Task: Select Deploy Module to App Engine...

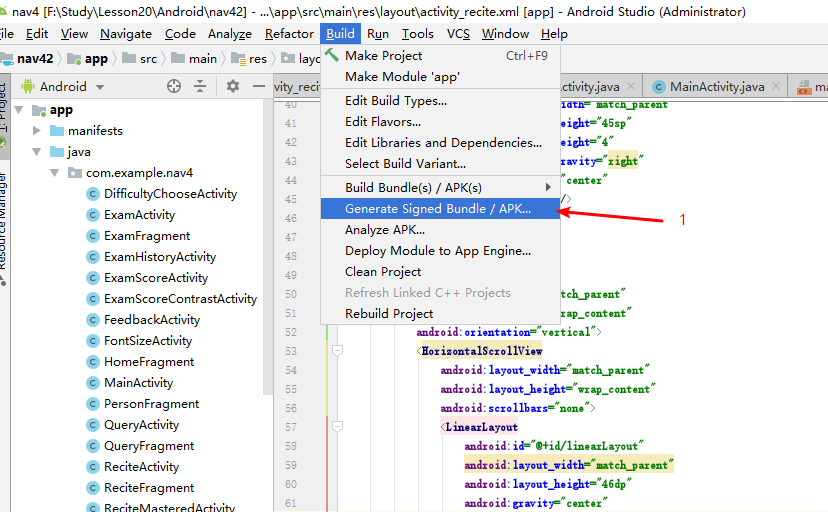Action: [x=440, y=251]
